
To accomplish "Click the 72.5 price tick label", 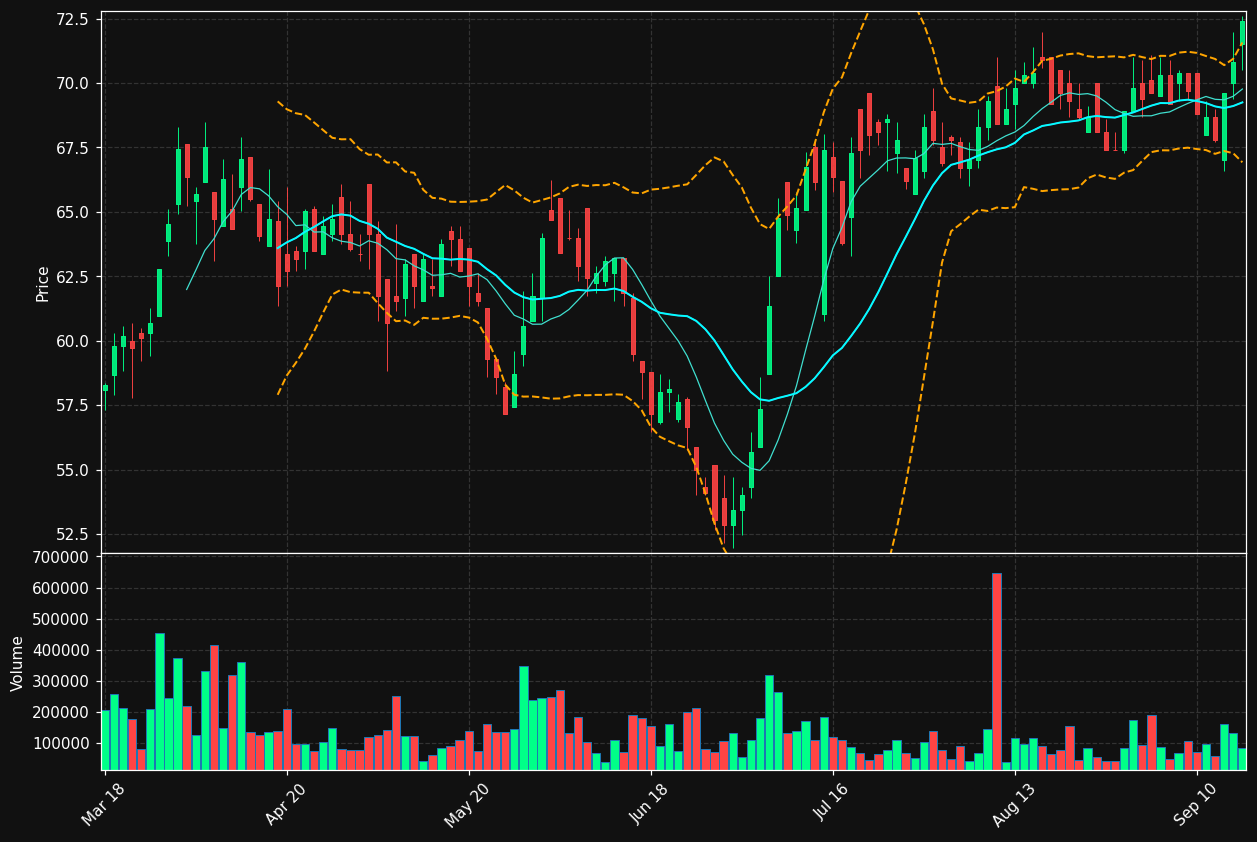I will coord(72,19).
